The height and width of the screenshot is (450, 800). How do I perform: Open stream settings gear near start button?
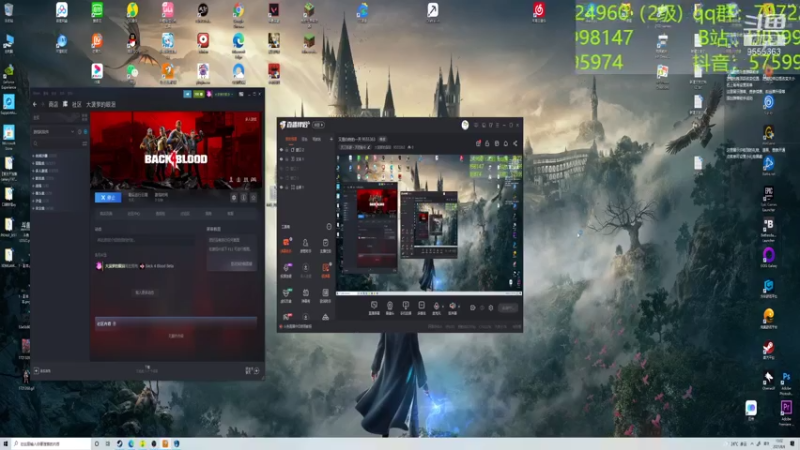point(491,308)
